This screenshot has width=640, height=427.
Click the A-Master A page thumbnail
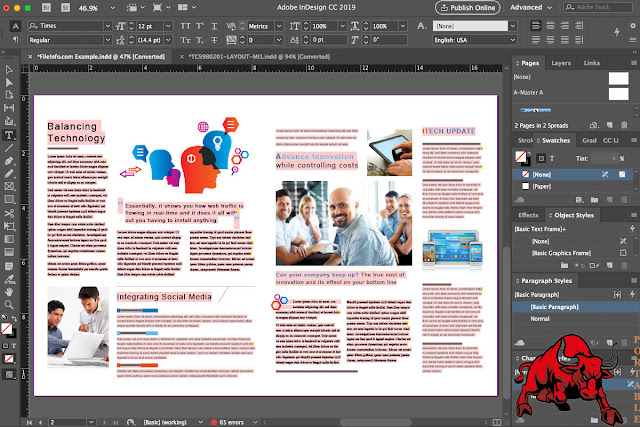(x=618, y=93)
